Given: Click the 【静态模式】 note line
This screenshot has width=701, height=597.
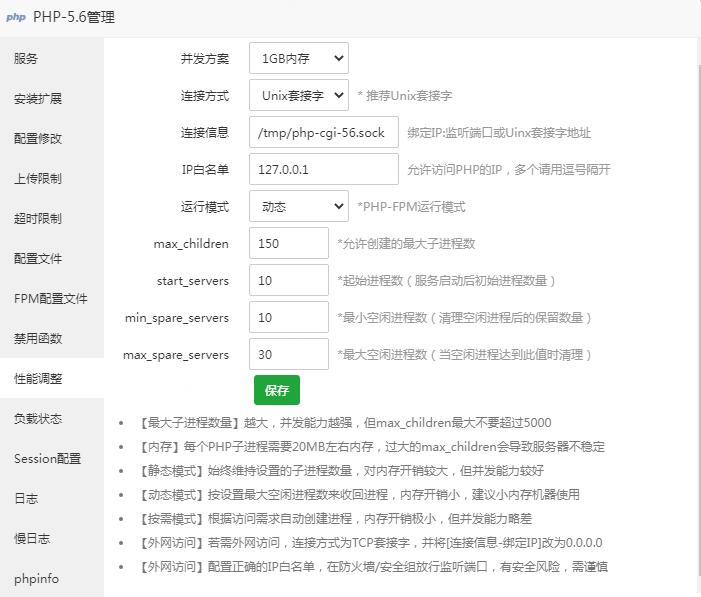Looking at the screenshot, I should click(x=341, y=470).
